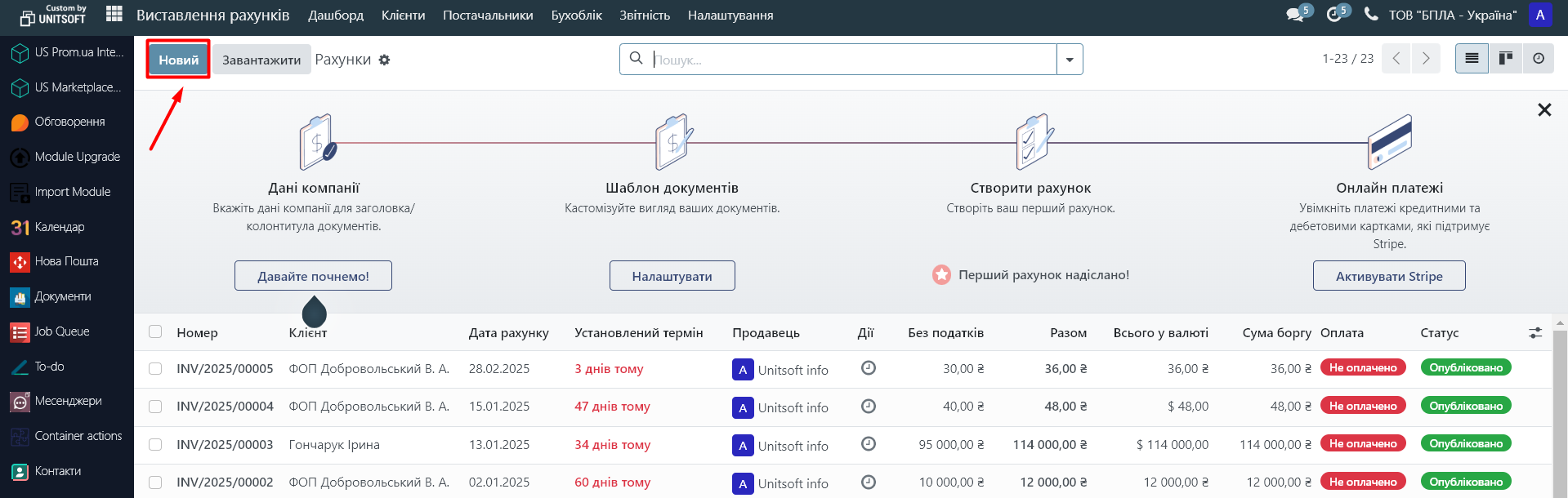Viewport: 1568px width, 498px height.
Task: Open the Звітність menu
Action: tap(644, 15)
